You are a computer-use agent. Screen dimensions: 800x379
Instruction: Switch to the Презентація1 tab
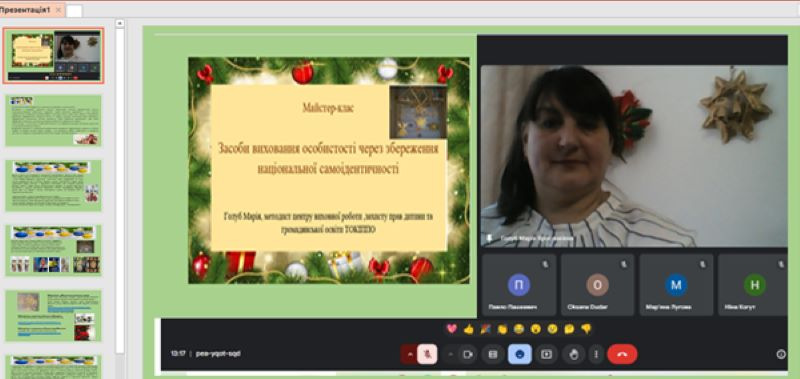click(25, 10)
